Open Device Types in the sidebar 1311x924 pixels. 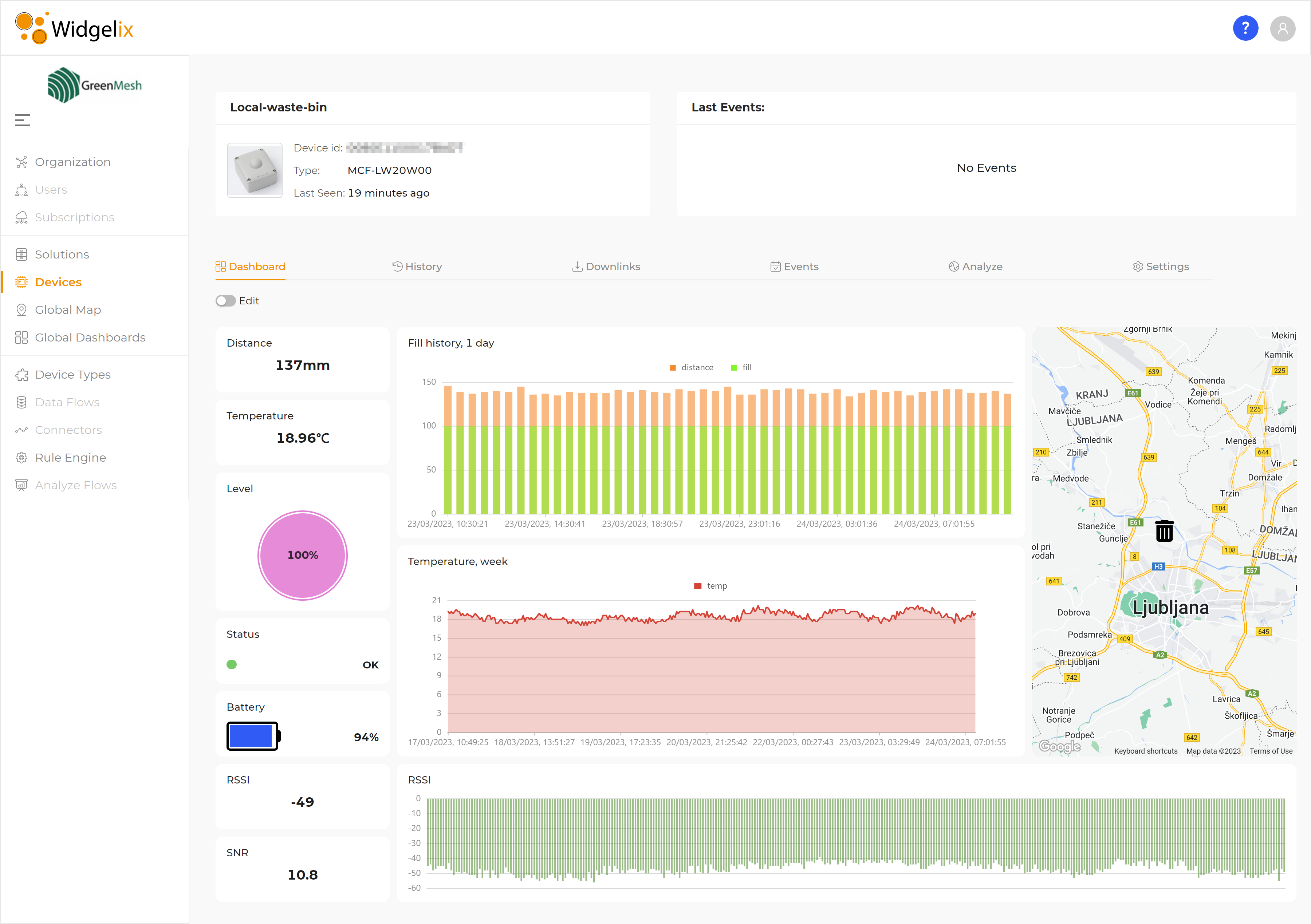[x=72, y=374]
